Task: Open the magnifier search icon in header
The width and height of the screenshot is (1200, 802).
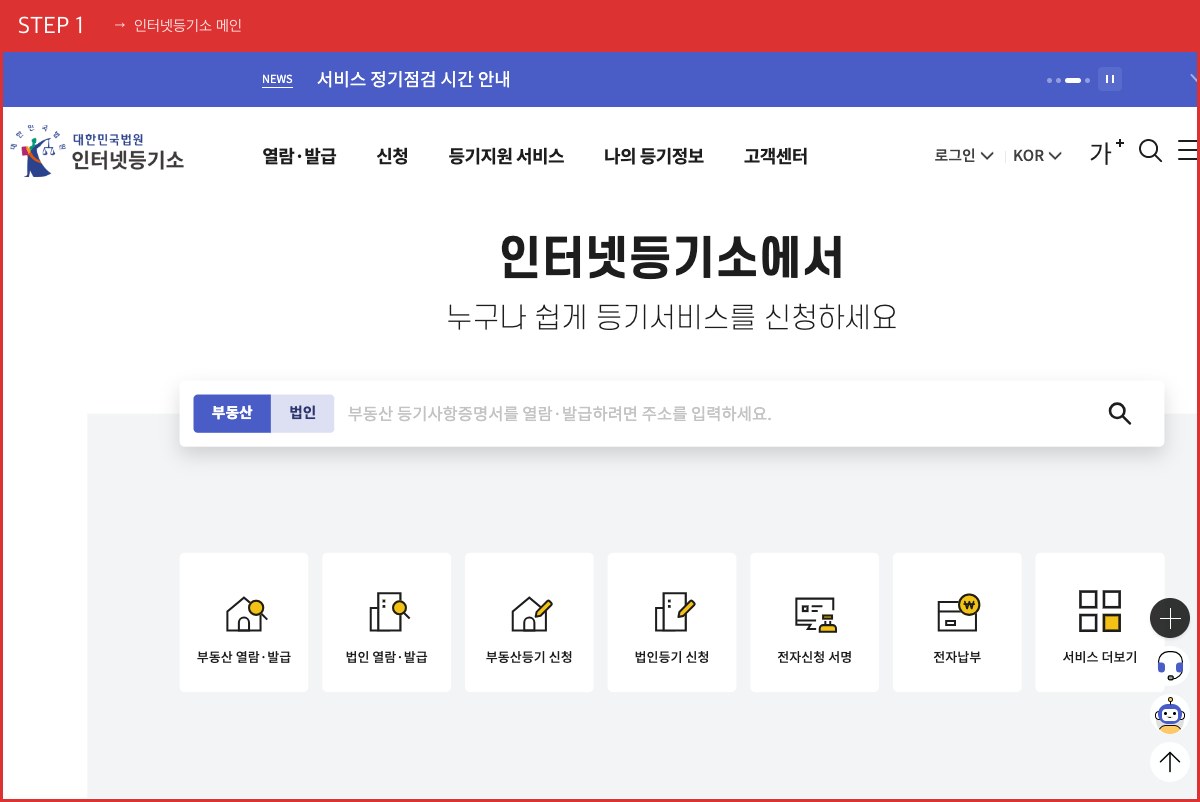Action: point(1151,151)
